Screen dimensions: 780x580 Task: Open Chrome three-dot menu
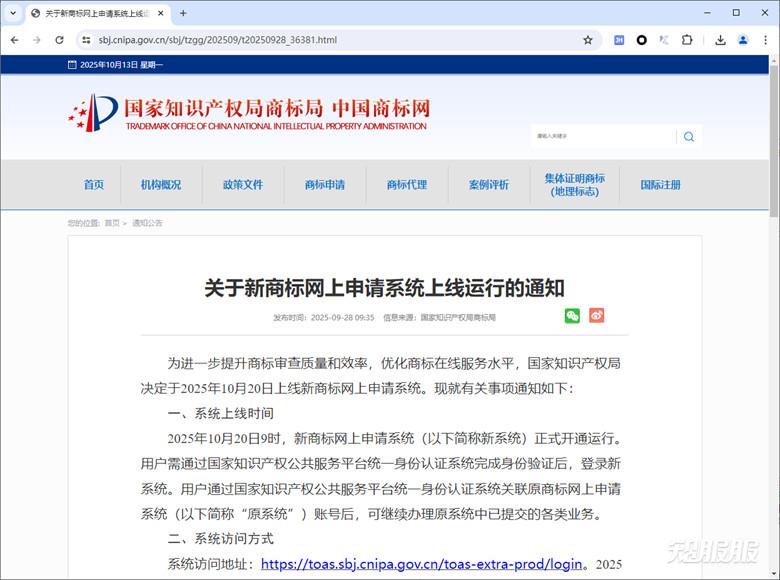[x=766, y=40]
